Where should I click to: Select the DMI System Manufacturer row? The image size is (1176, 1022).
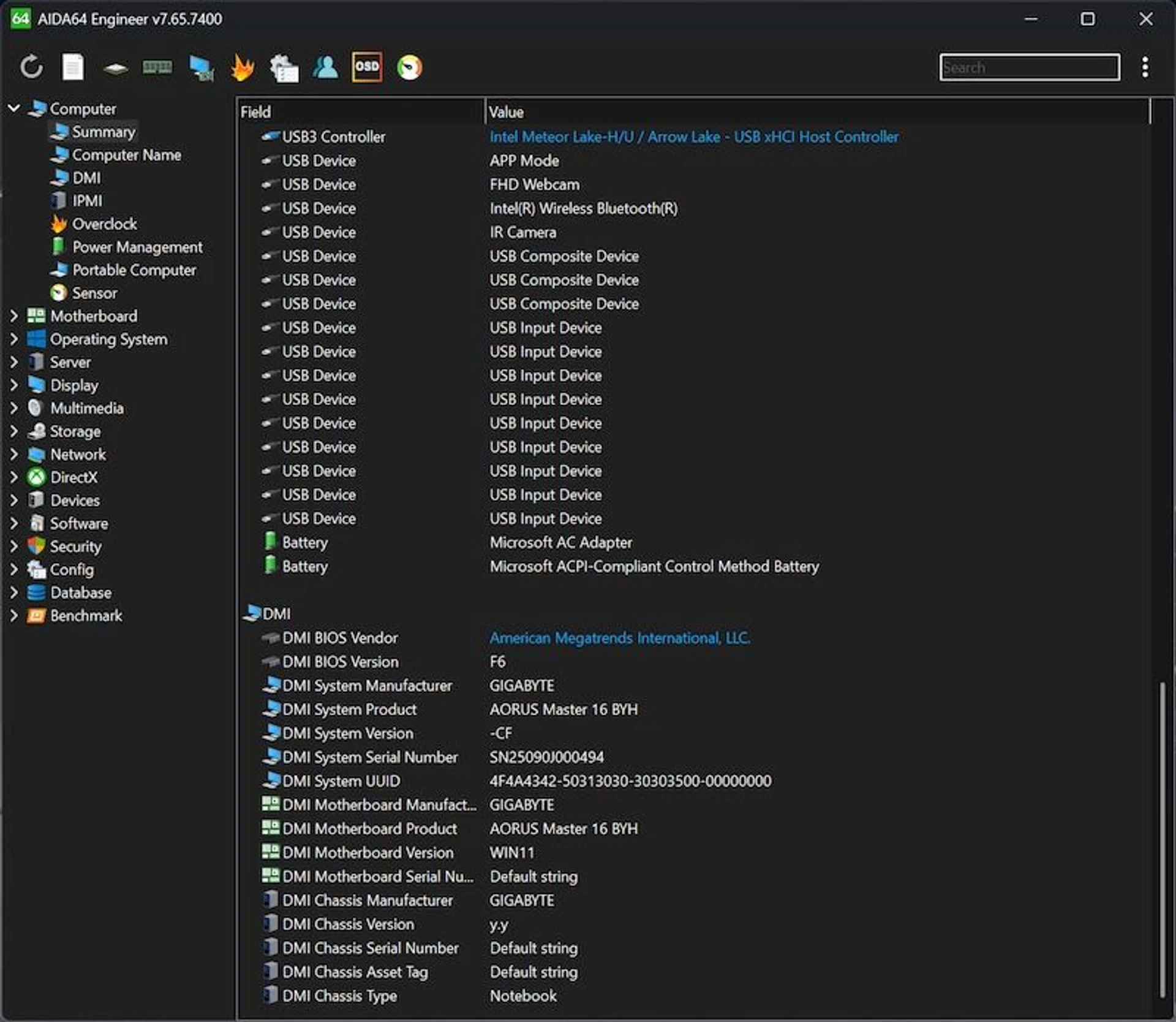coord(695,686)
